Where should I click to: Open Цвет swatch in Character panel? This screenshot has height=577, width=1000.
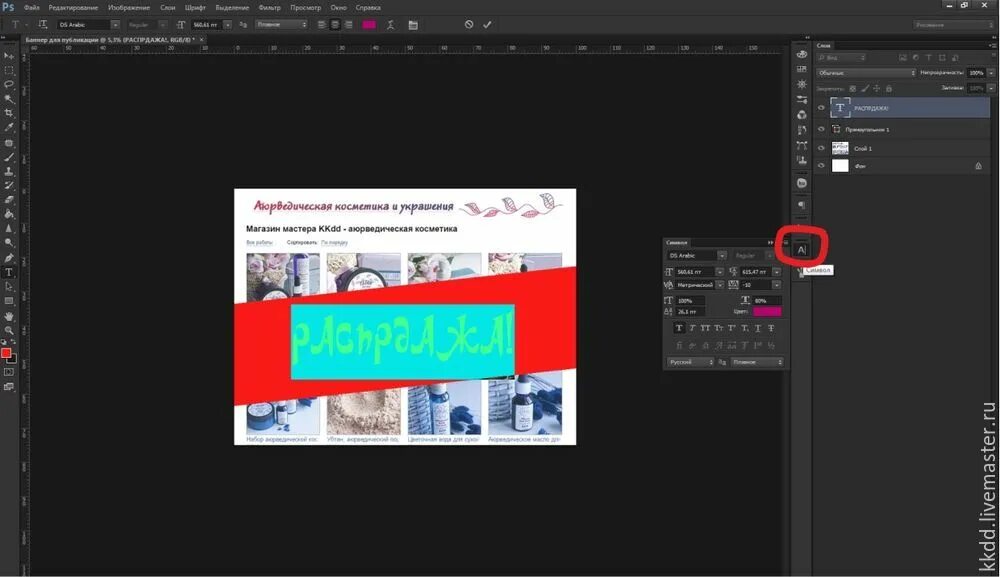tap(767, 311)
